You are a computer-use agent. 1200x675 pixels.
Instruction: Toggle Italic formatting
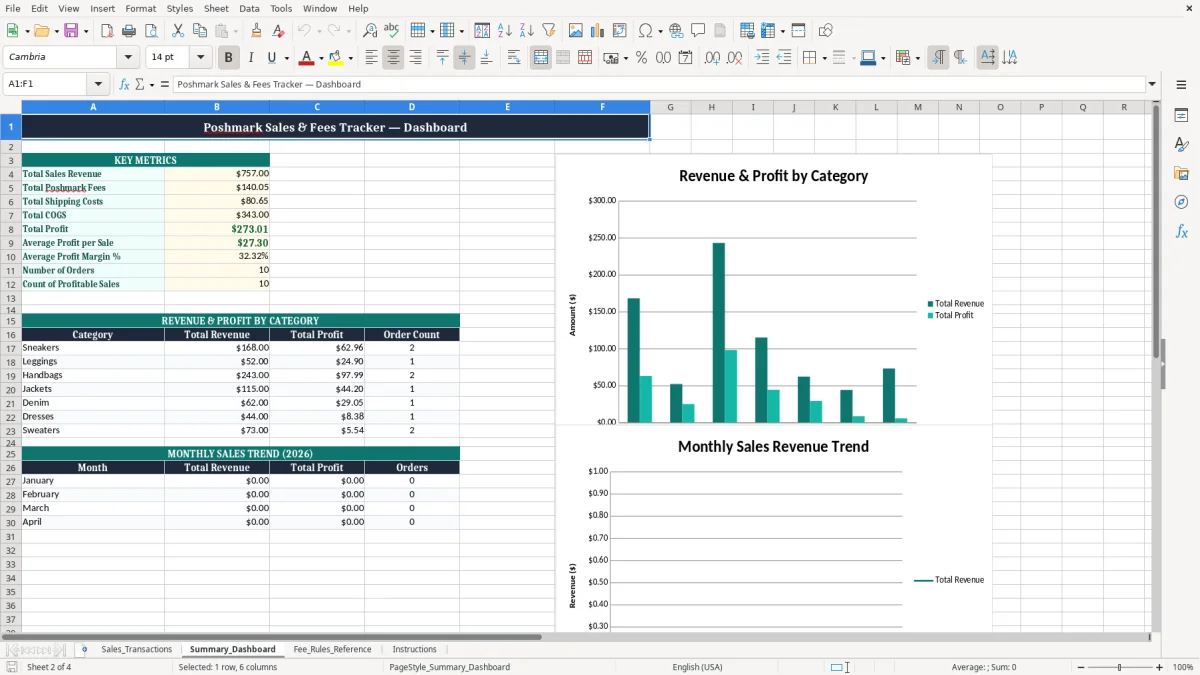tap(250, 58)
